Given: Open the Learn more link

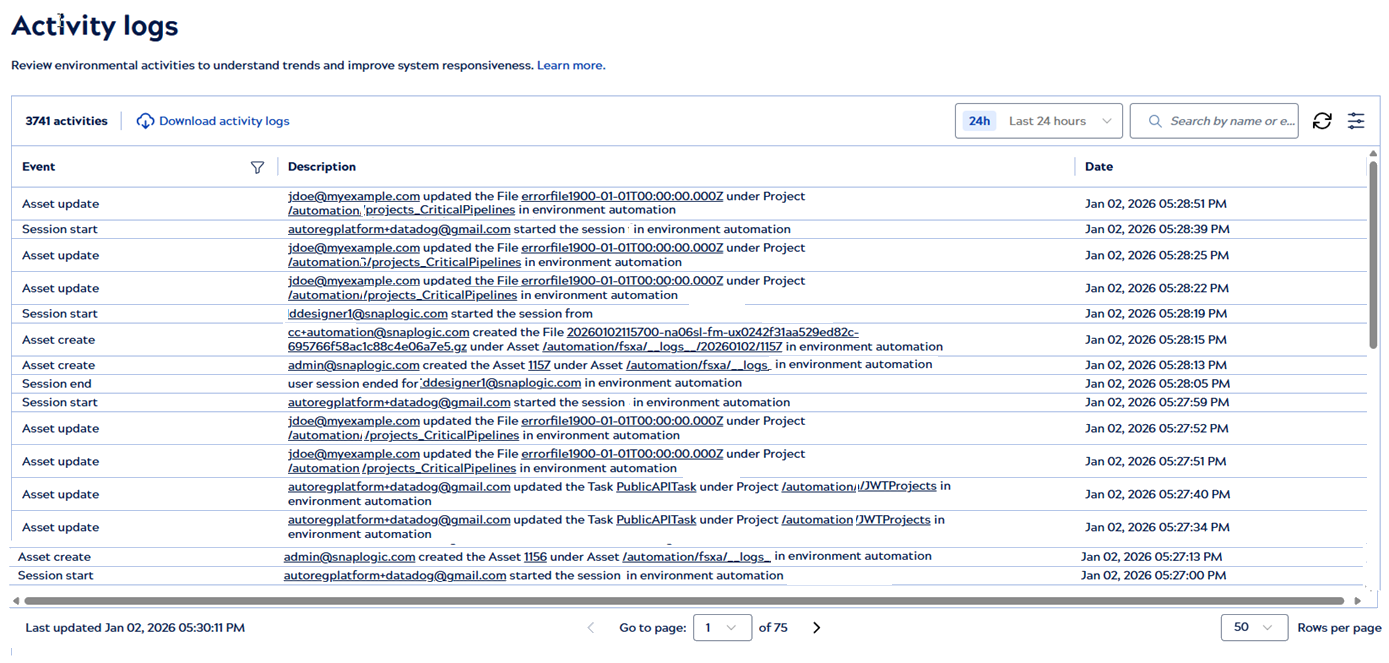Looking at the screenshot, I should pos(570,65).
